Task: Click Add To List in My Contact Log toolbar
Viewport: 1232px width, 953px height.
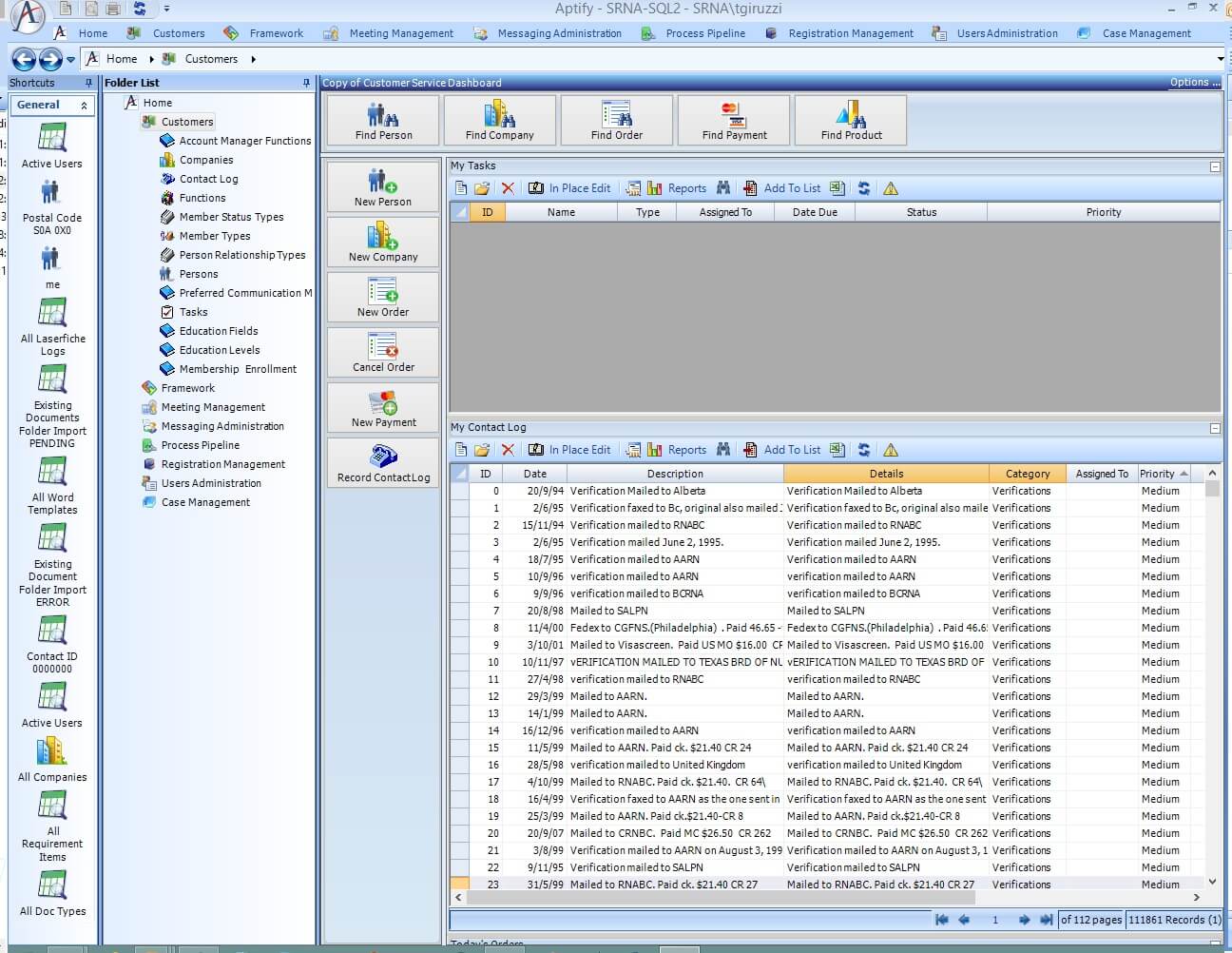Action: [x=781, y=450]
